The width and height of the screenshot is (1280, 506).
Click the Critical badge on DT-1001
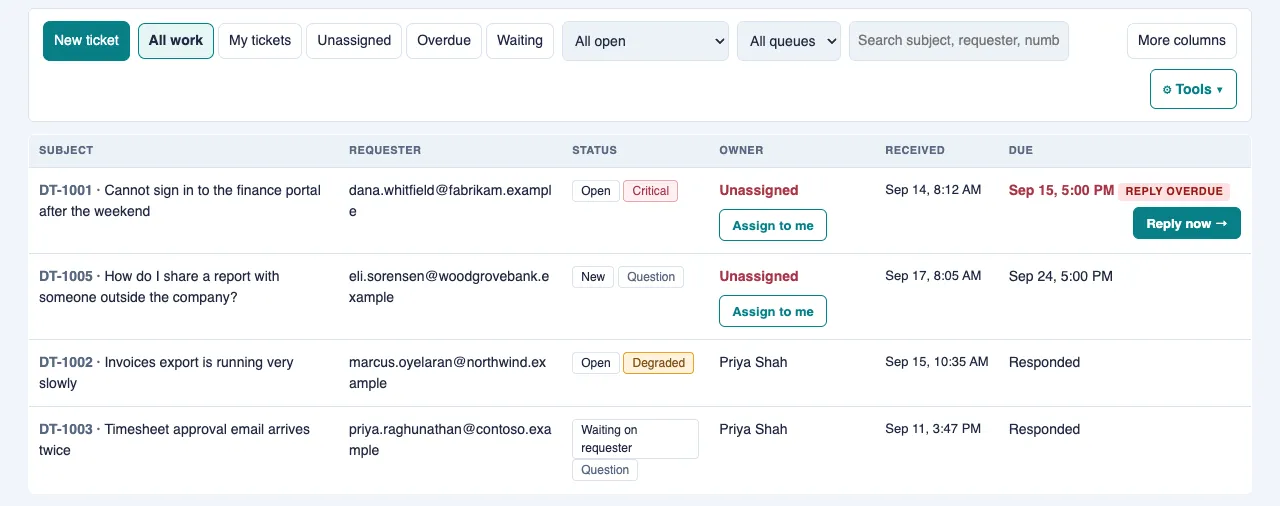[650, 191]
